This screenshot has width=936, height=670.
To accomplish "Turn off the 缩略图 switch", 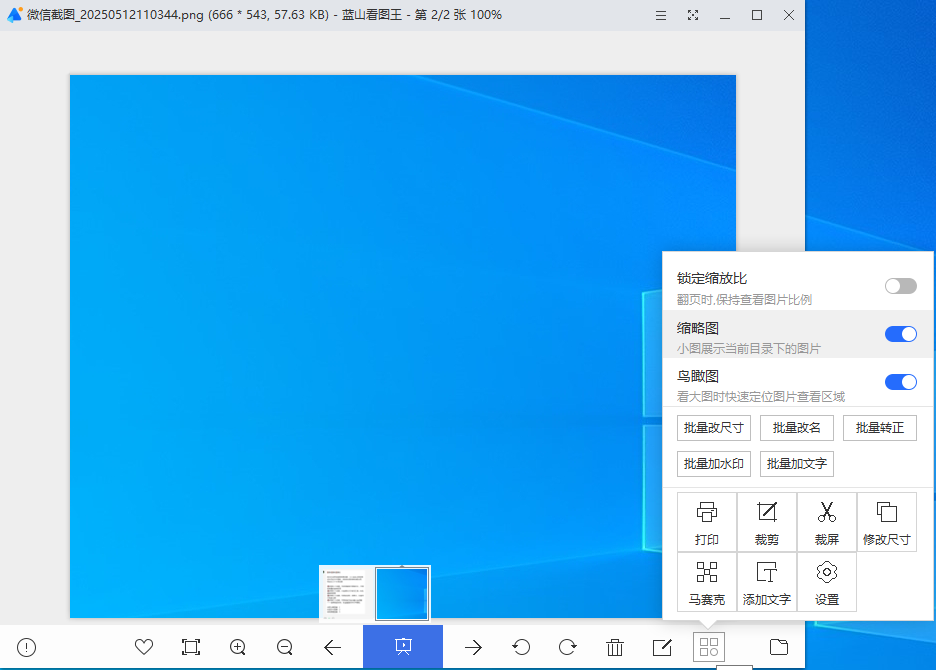I will coord(901,334).
